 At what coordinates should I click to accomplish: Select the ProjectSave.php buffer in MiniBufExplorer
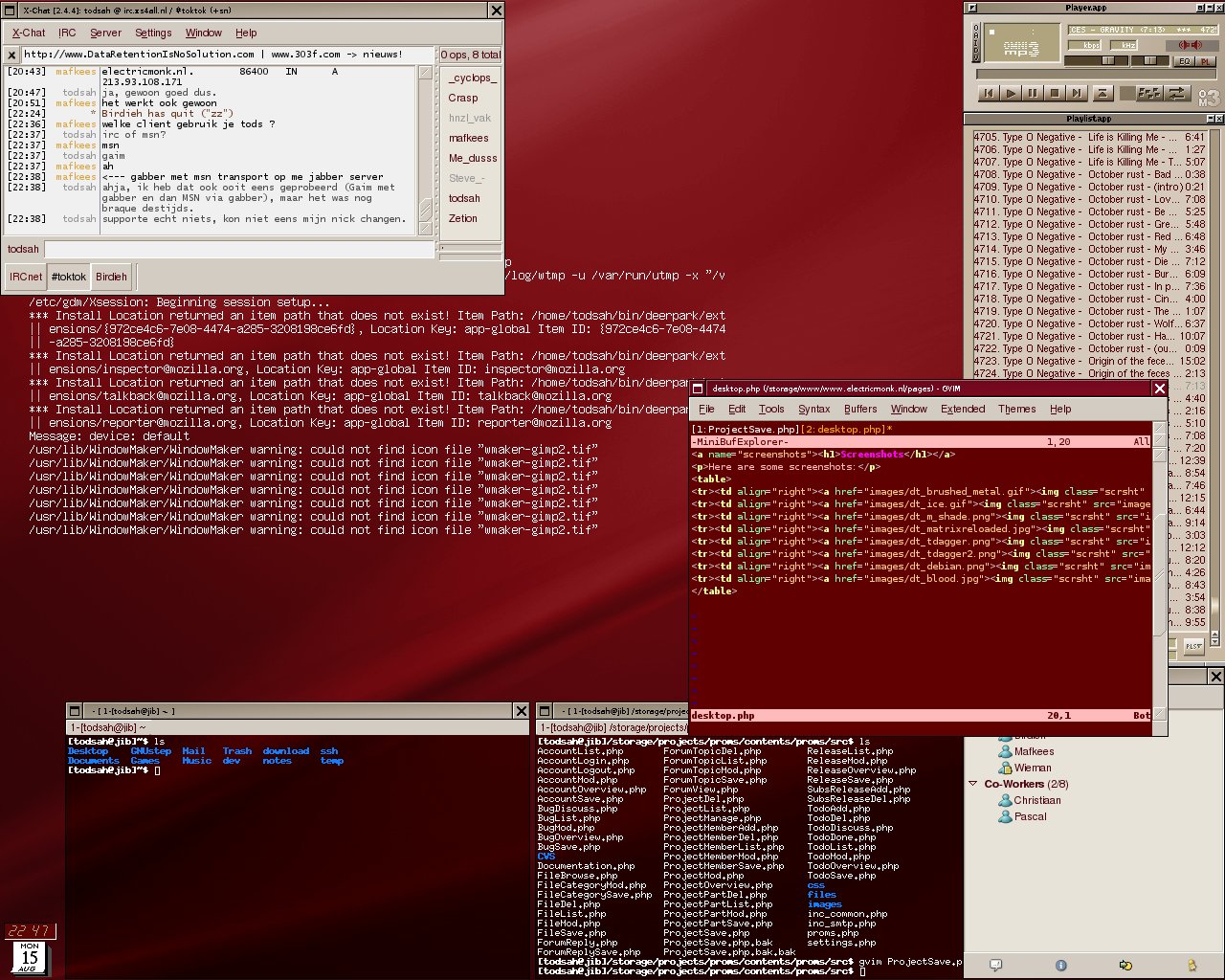point(745,430)
